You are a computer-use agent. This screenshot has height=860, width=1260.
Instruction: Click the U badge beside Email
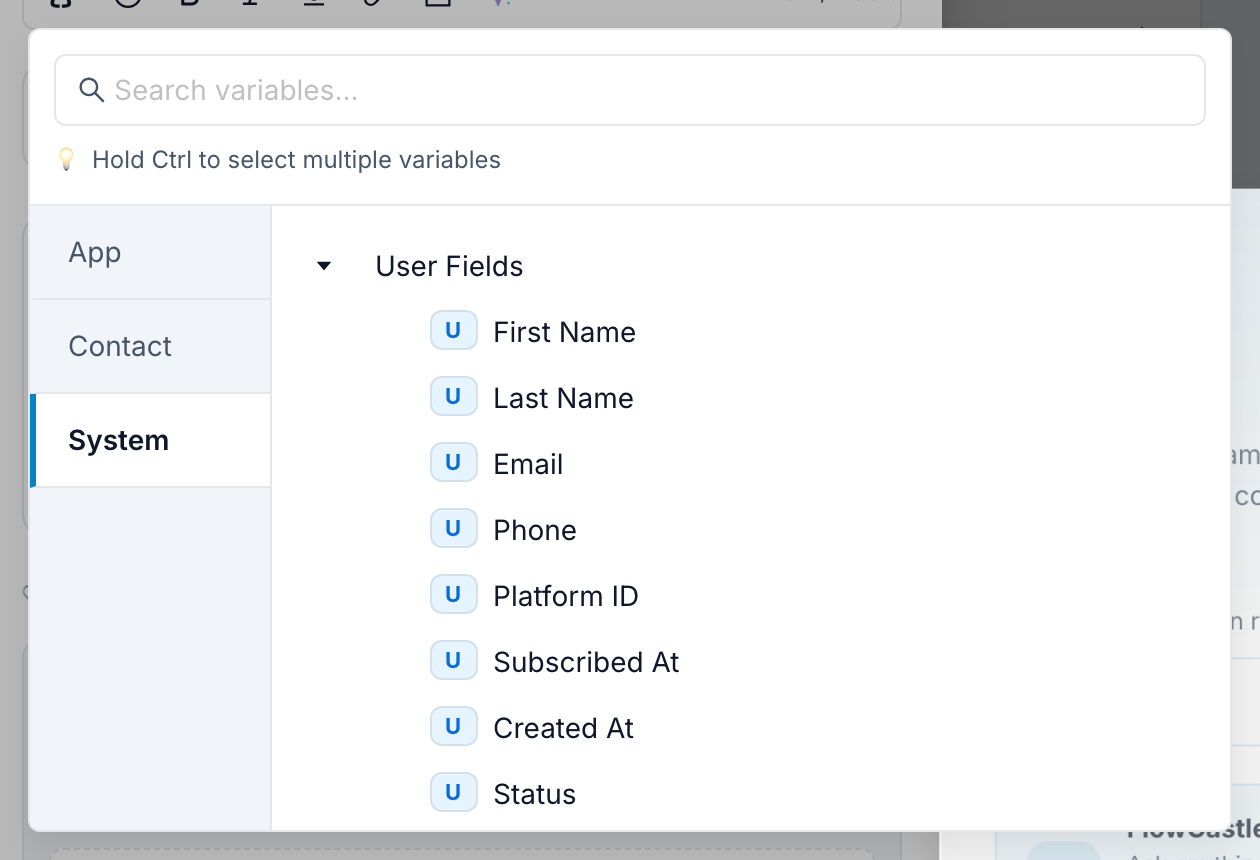453,463
